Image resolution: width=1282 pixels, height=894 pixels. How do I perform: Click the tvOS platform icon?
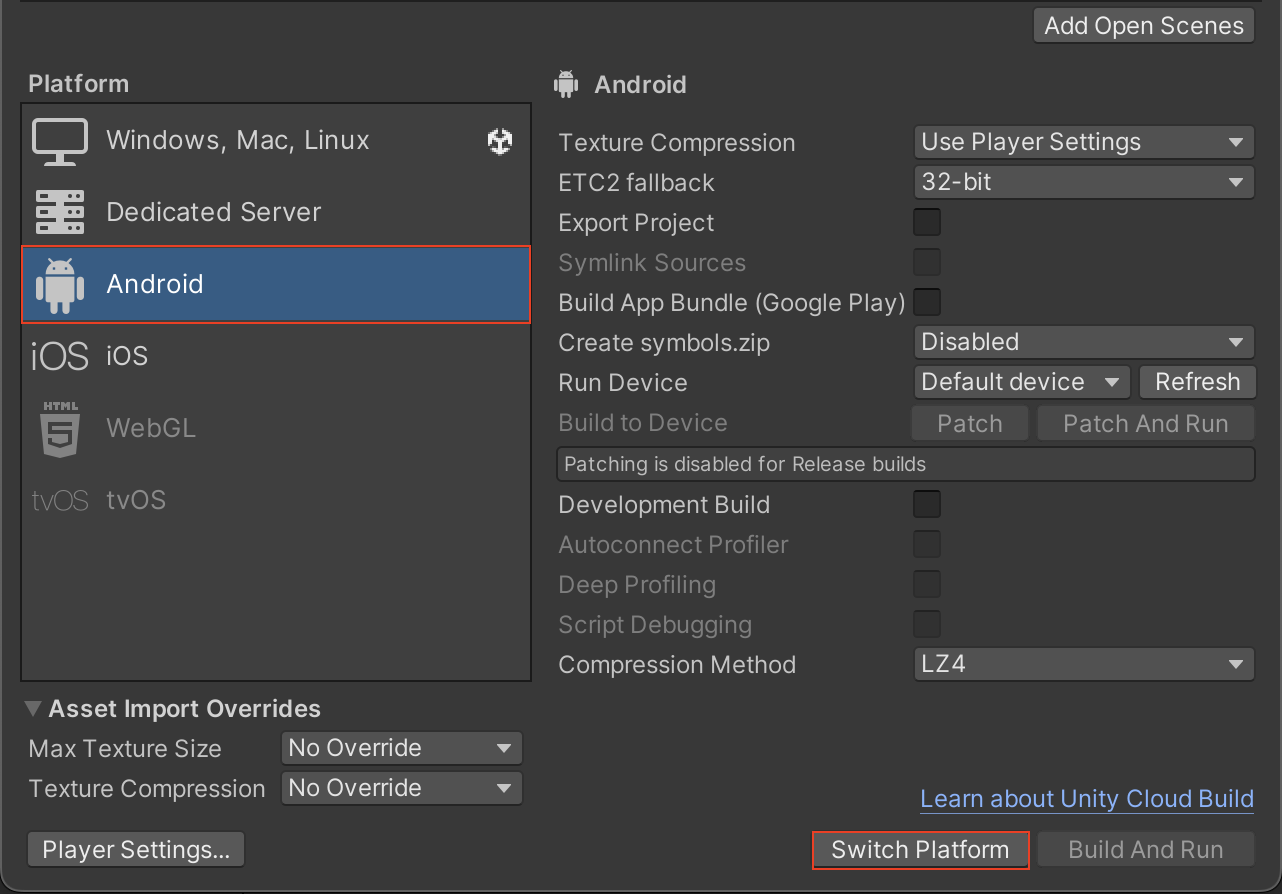pyautogui.click(x=60, y=500)
